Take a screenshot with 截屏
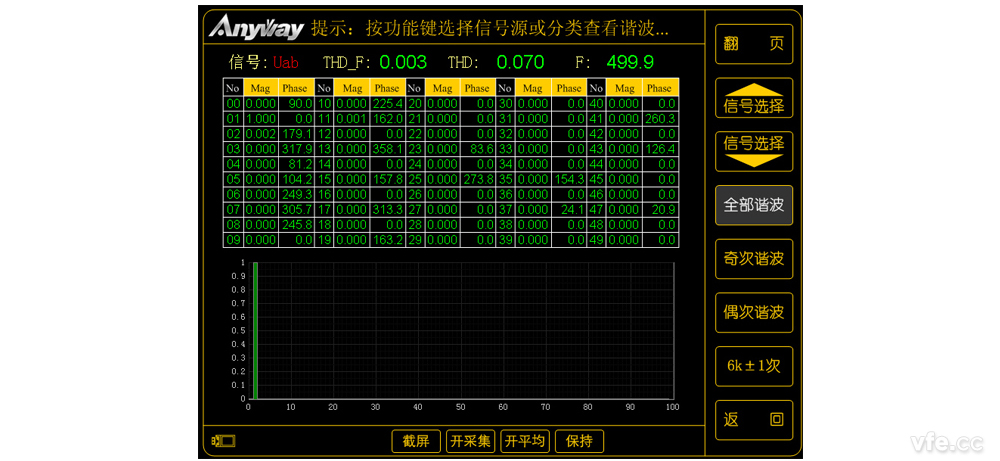The height and width of the screenshot is (461, 1000). (x=416, y=441)
